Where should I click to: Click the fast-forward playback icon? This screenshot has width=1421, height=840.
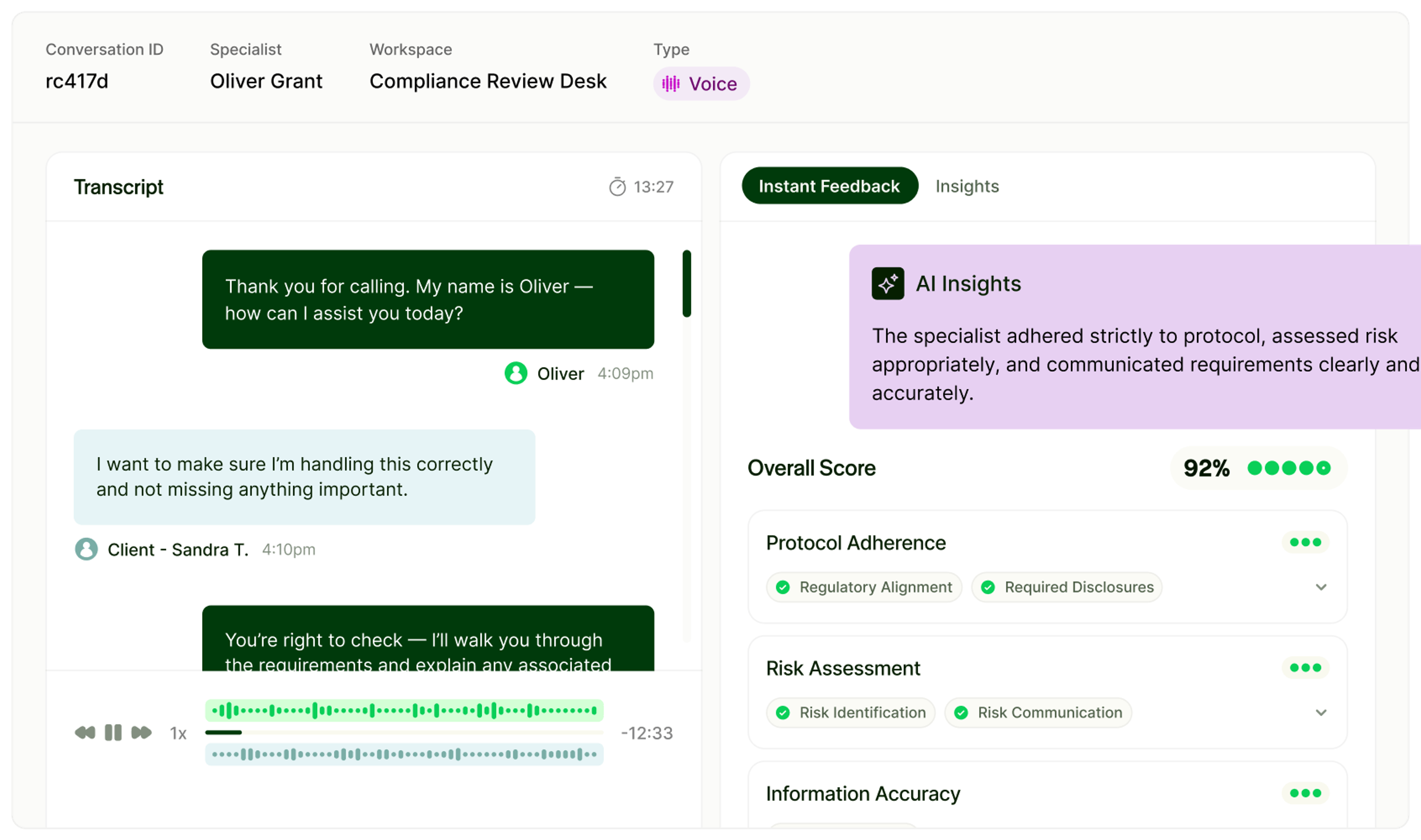point(141,732)
